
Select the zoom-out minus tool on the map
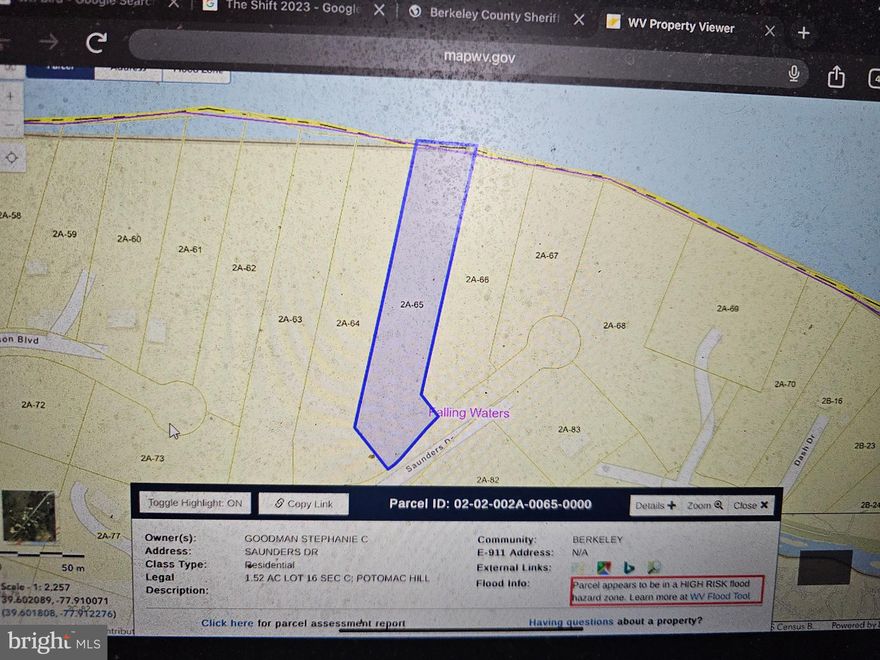click(x=10, y=124)
